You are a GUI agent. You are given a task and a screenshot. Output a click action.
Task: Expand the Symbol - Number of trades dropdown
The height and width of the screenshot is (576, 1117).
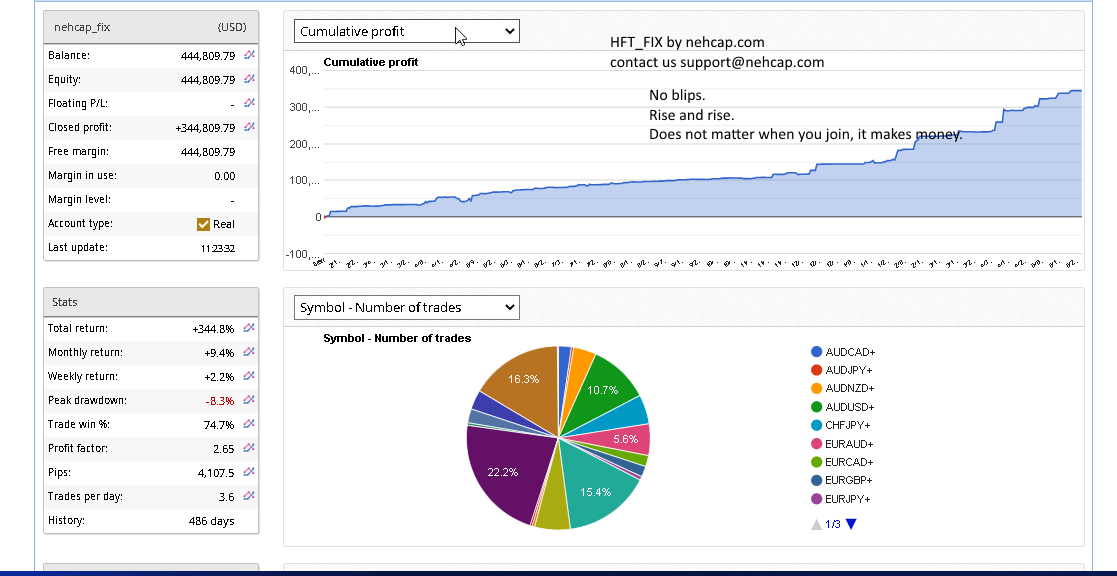[406, 307]
